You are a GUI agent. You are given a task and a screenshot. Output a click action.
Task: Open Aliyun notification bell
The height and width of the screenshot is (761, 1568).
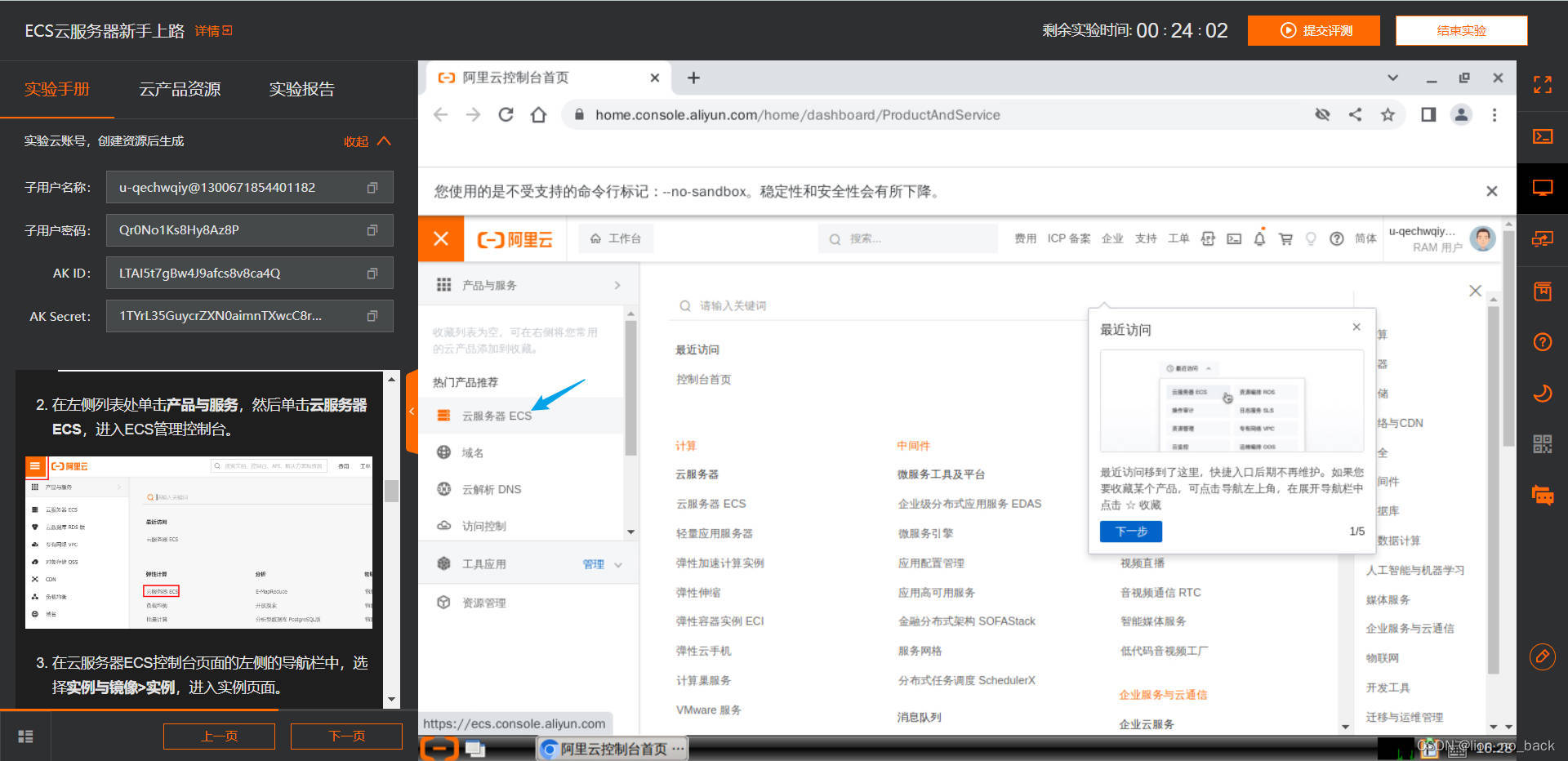1259,238
